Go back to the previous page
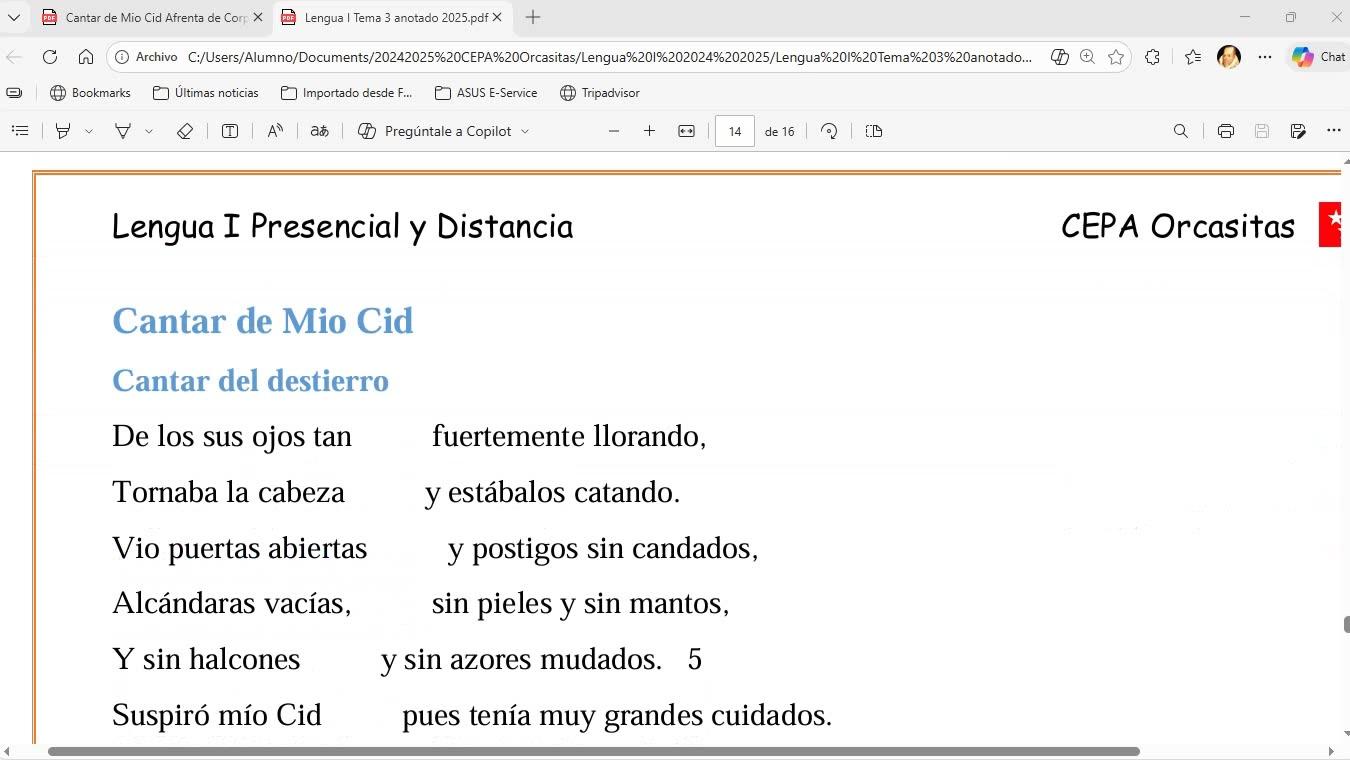Image resolution: width=1350 pixels, height=760 pixels. point(14,57)
